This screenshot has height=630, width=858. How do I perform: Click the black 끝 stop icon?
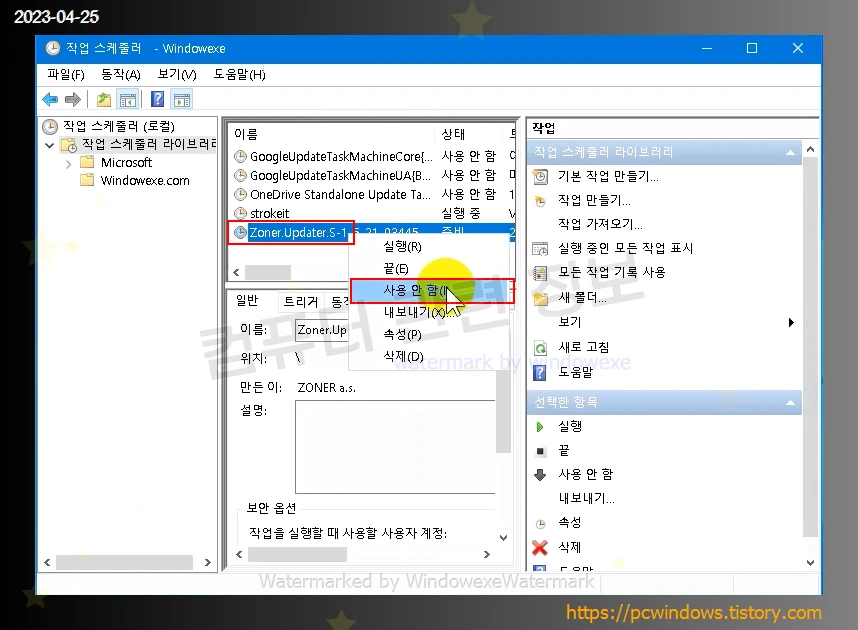click(x=540, y=451)
